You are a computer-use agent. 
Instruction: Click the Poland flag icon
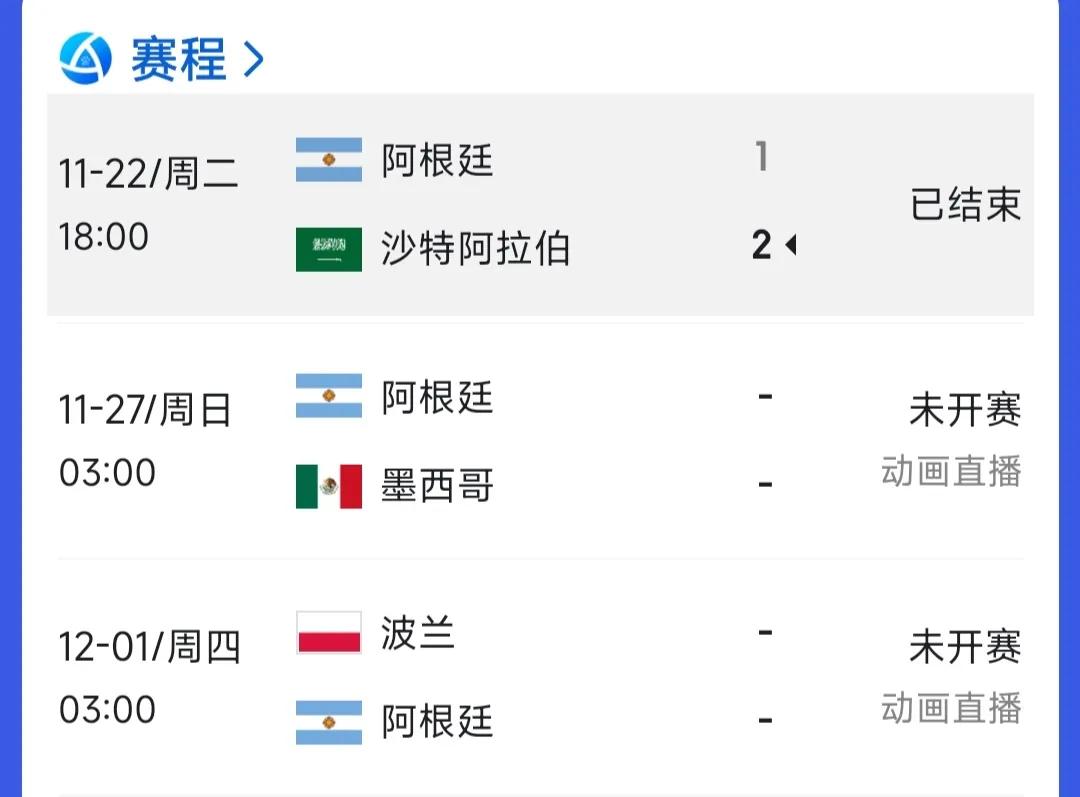(329, 632)
